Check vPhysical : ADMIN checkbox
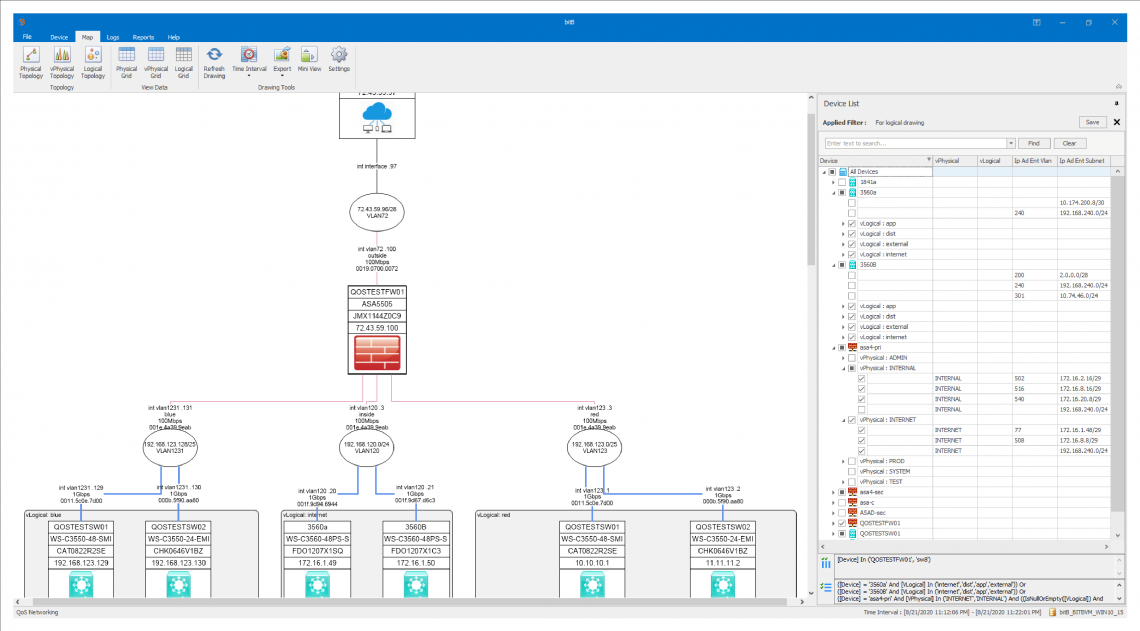The image size is (1140, 631). pos(852,358)
